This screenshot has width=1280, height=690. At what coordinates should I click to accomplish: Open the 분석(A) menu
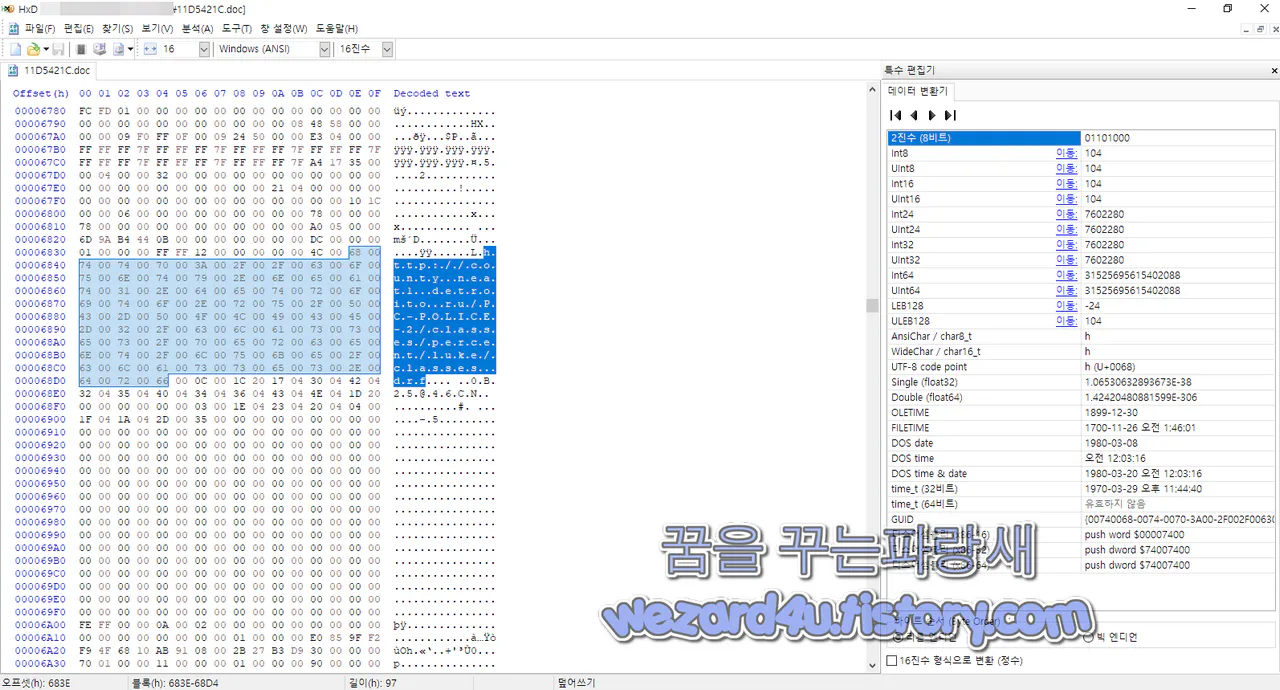(x=197, y=29)
